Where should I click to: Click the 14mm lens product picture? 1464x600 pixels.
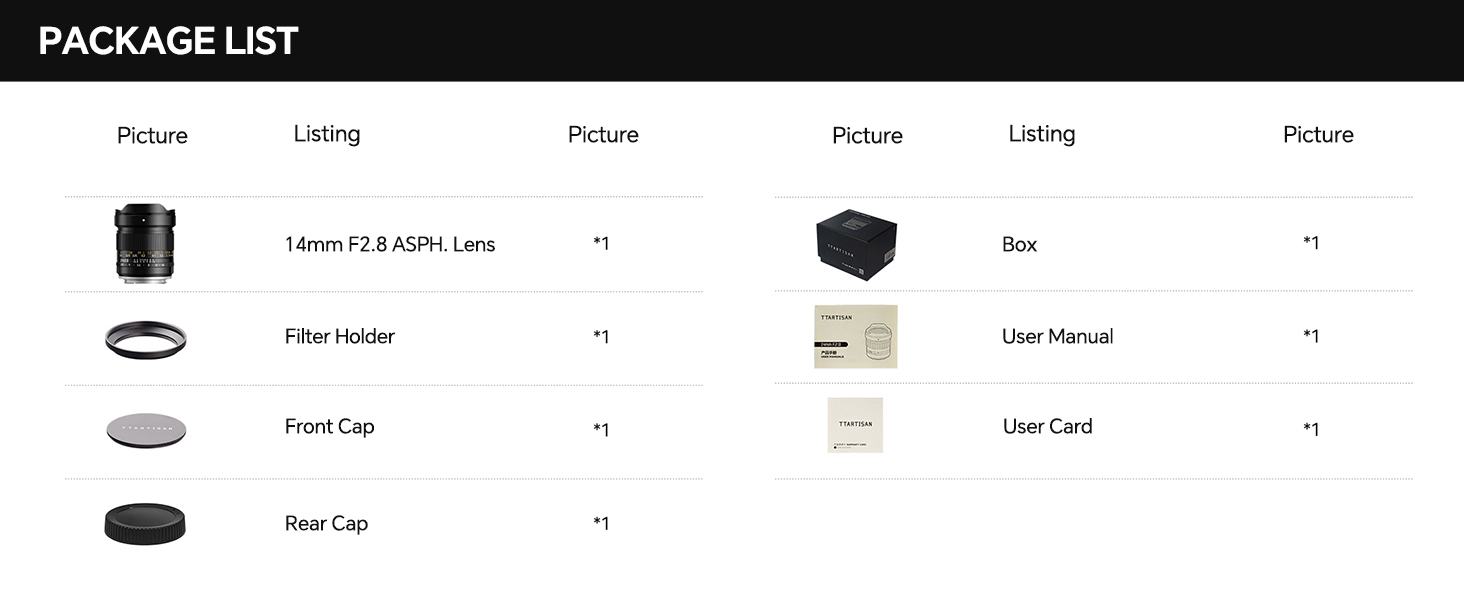click(146, 244)
